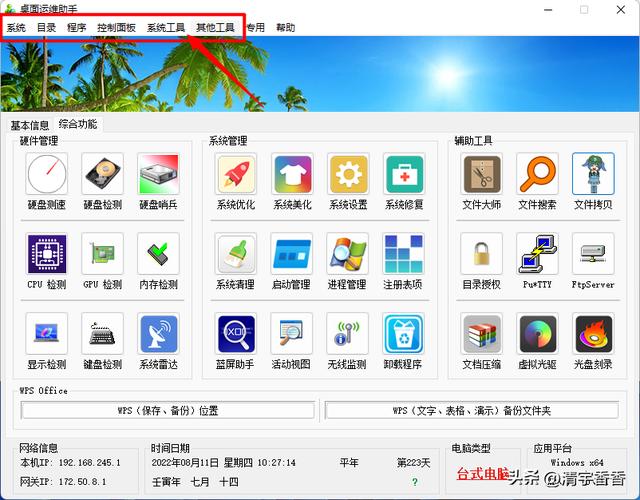The height and width of the screenshot is (500, 640).
Task: Open the 帮助 menu
Action: 286,27
